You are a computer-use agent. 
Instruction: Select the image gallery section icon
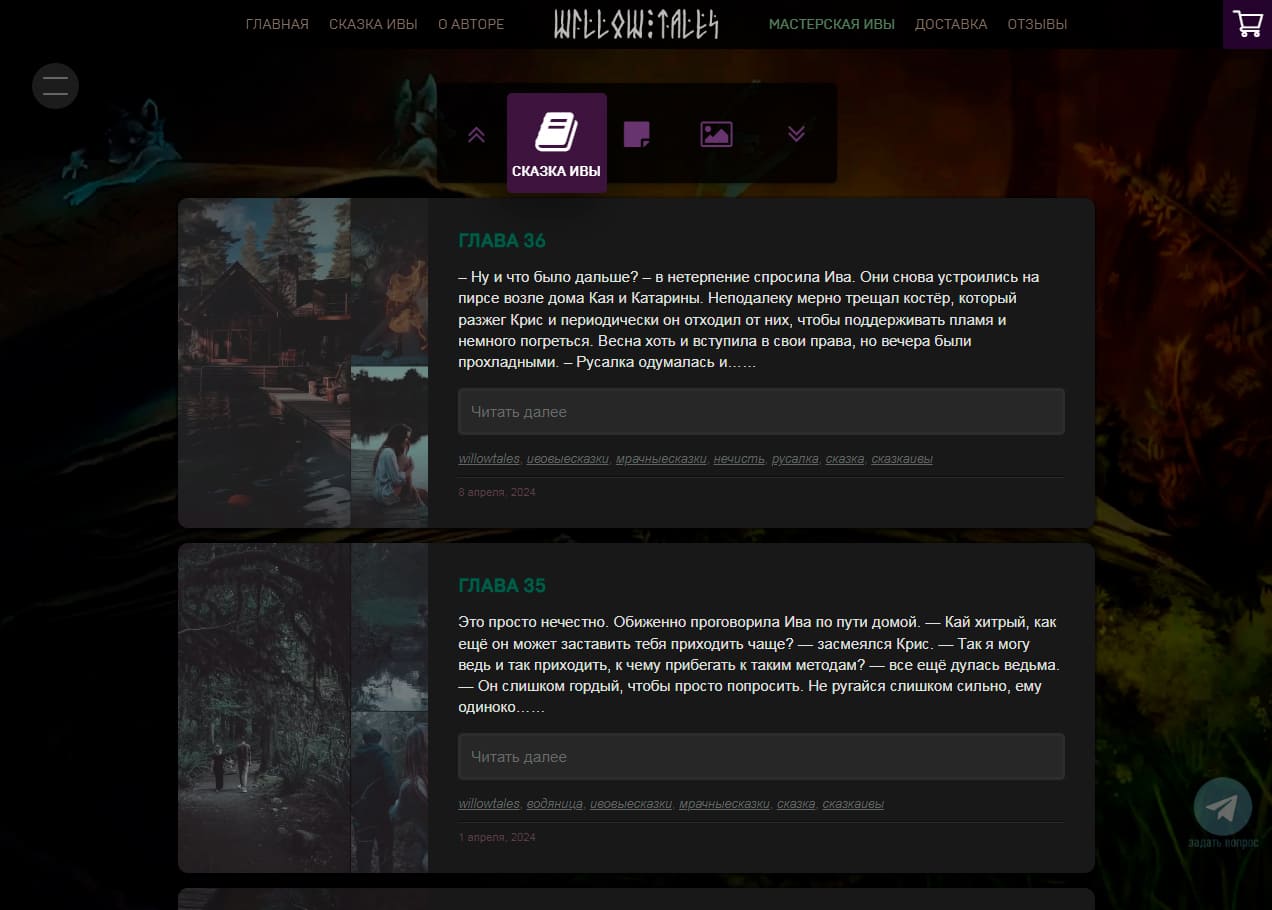click(x=716, y=134)
